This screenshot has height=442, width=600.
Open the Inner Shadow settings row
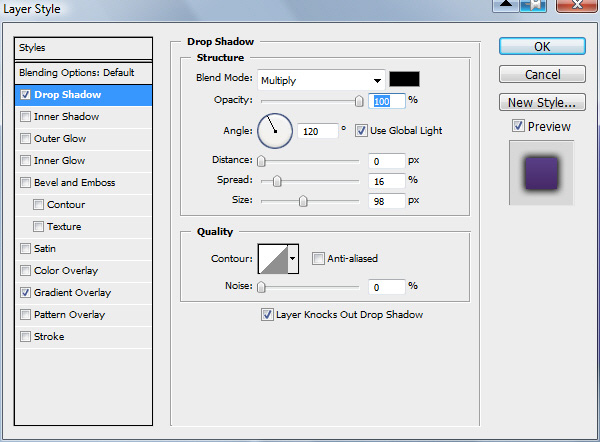(83, 117)
